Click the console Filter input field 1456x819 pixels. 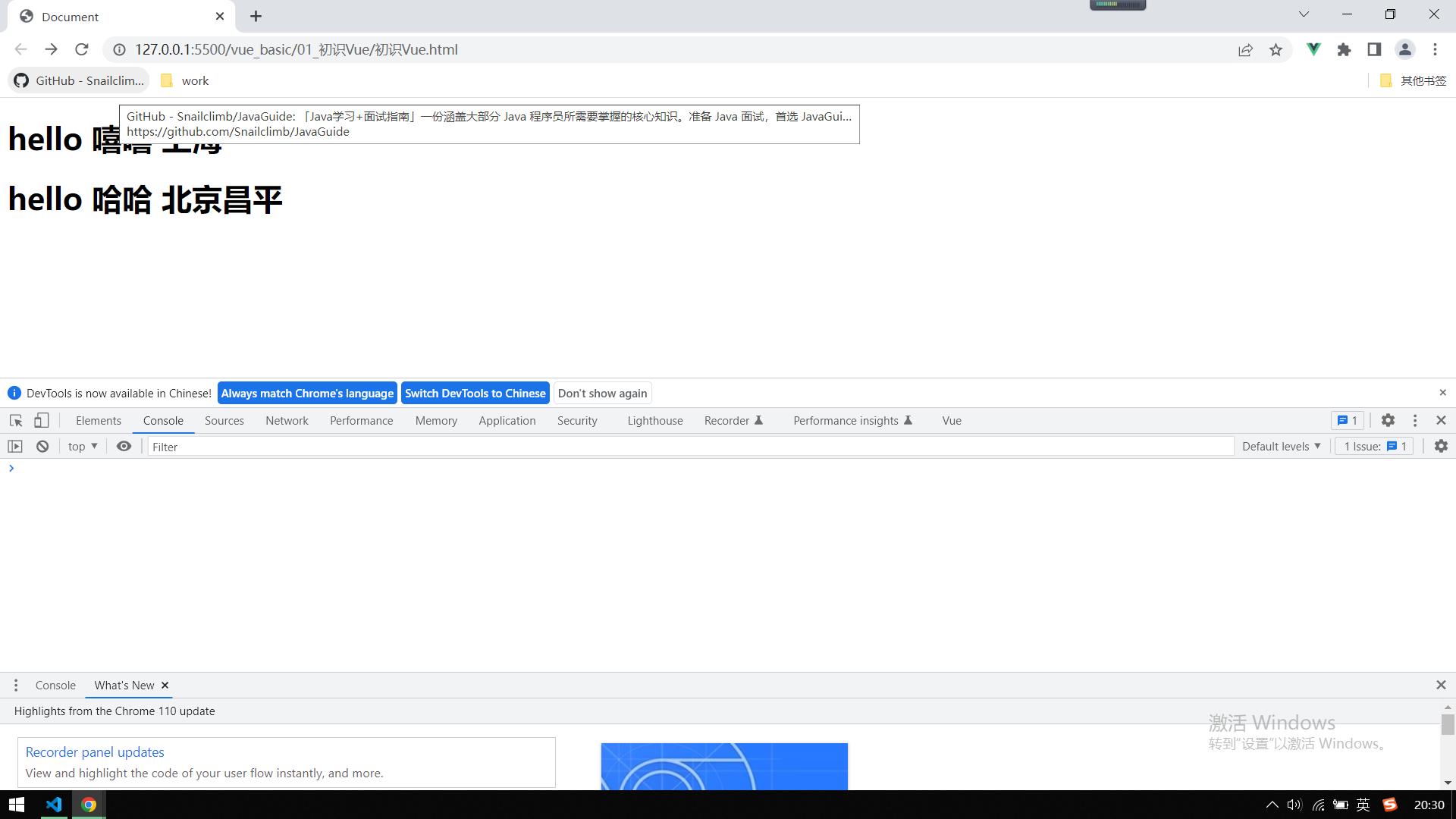point(690,447)
